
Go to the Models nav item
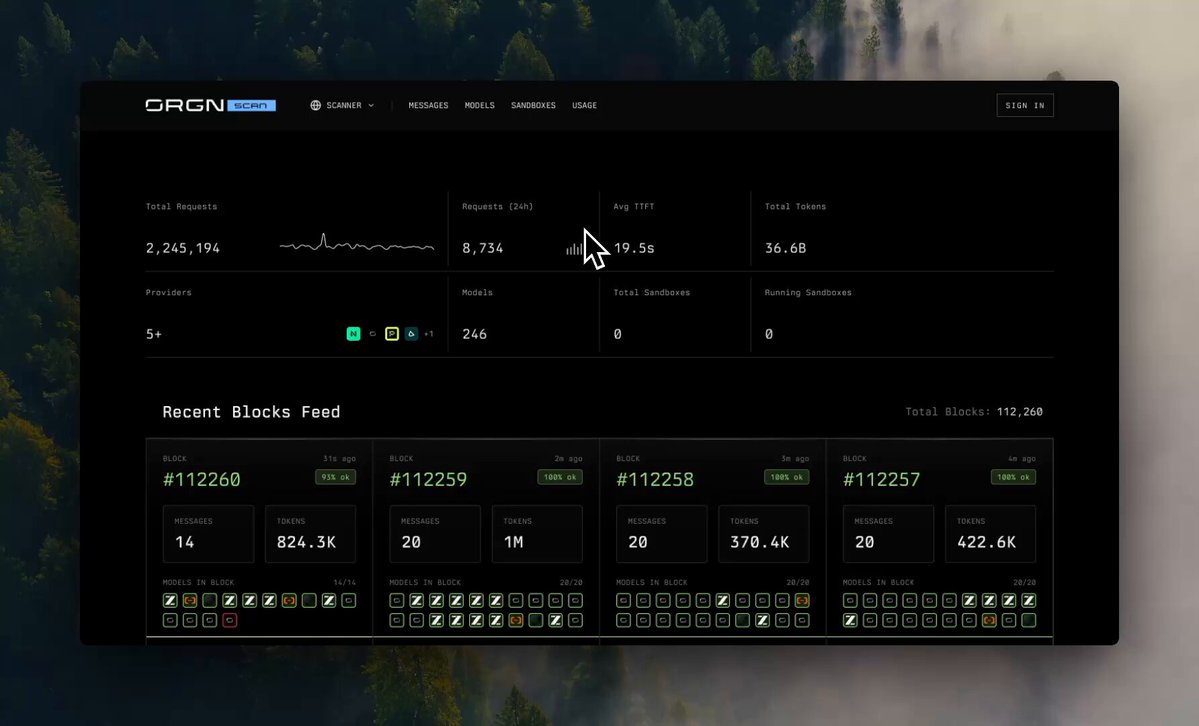pyautogui.click(x=479, y=106)
